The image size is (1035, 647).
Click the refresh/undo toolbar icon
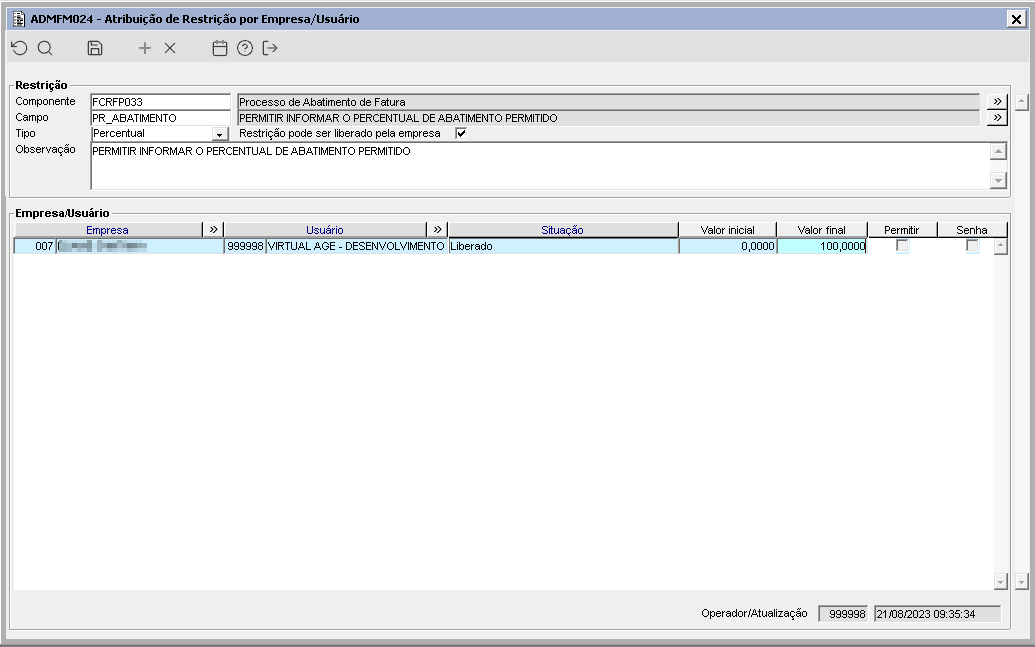20,48
